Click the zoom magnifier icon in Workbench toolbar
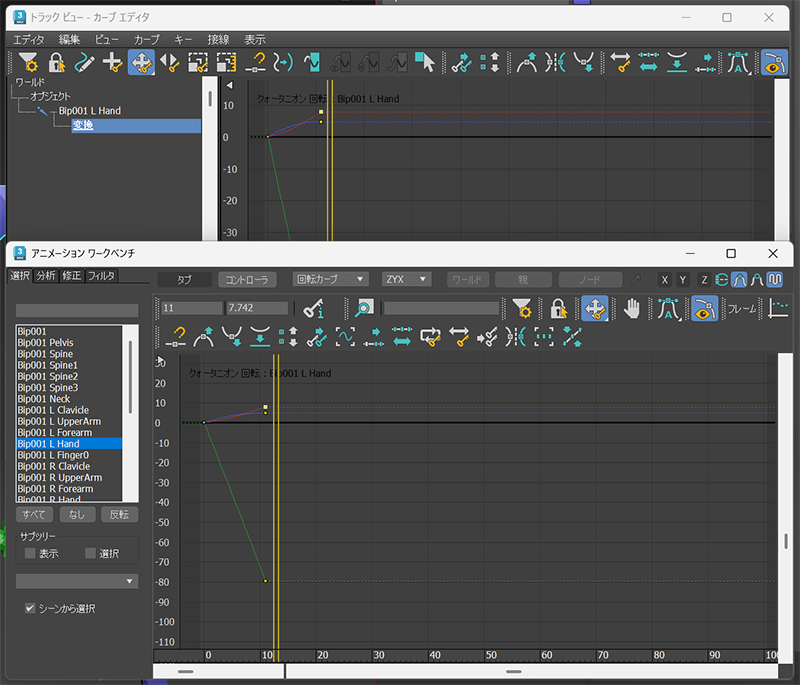 click(363, 309)
